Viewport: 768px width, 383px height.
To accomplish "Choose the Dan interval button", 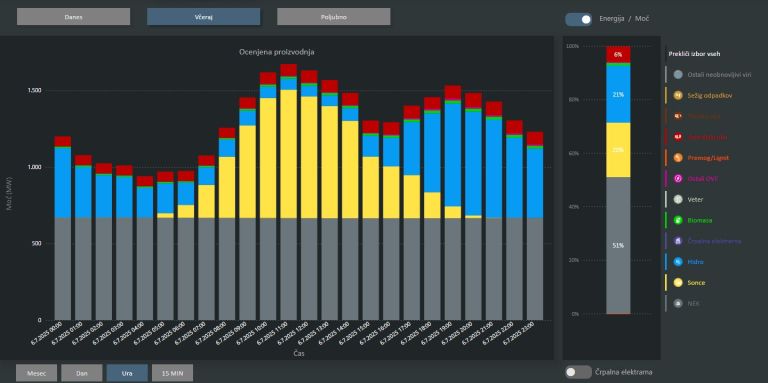I will 82,373.
